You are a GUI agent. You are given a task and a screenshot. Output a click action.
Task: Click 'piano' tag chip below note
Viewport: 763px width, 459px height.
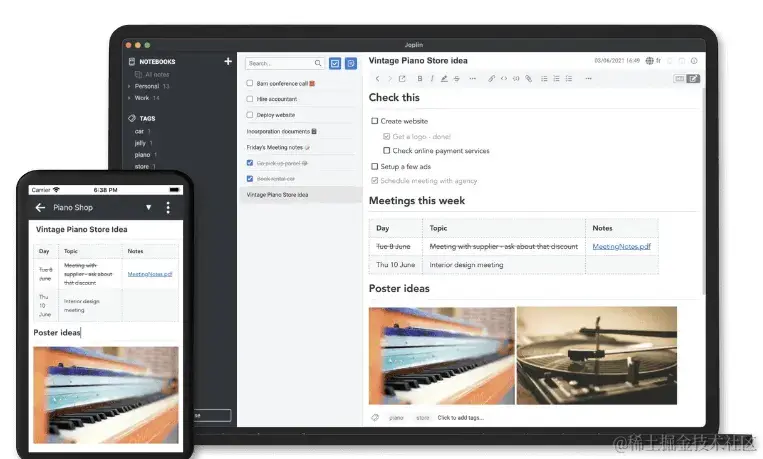397,418
